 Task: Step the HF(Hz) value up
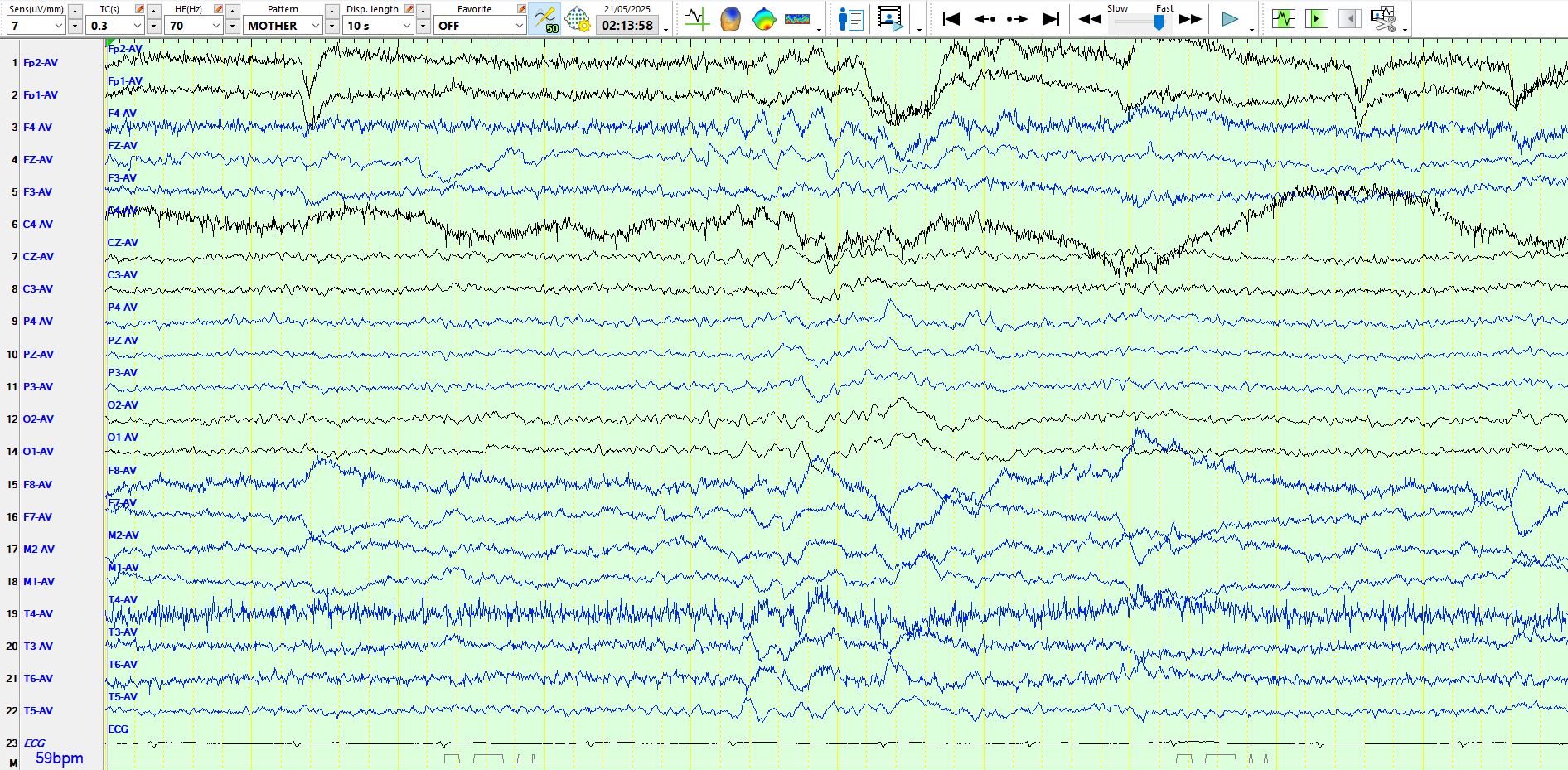(x=233, y=10)
